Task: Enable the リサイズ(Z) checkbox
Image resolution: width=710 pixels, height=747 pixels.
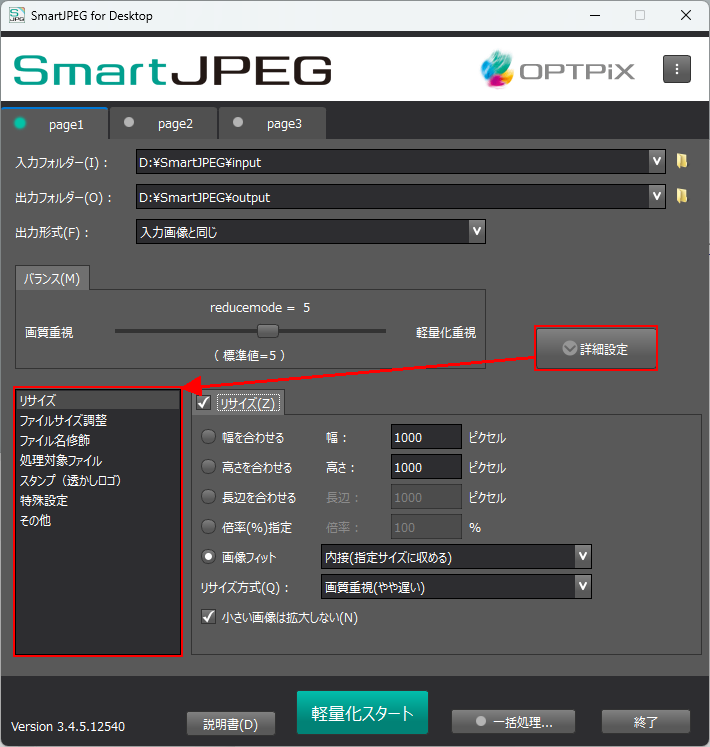Action: point(204,403)
